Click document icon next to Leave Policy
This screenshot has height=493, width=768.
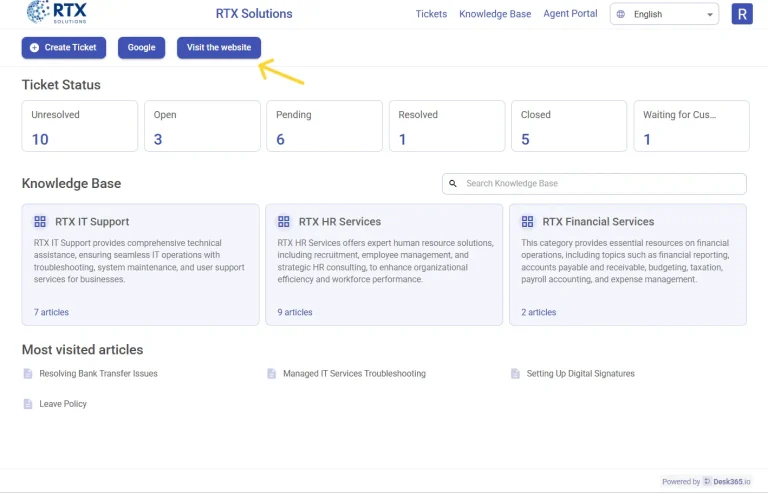[28, 404]
